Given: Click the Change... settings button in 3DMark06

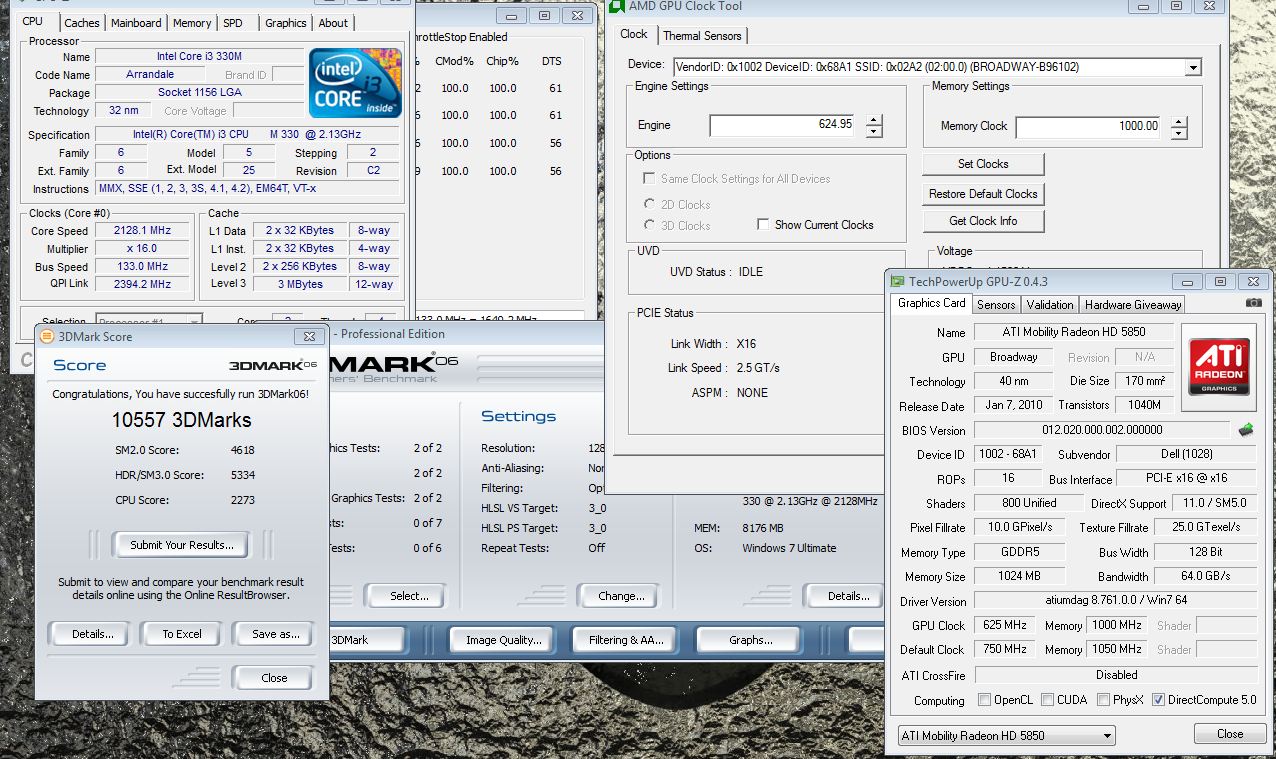Looking at the screenshot, I should click(x=621, y=596).
